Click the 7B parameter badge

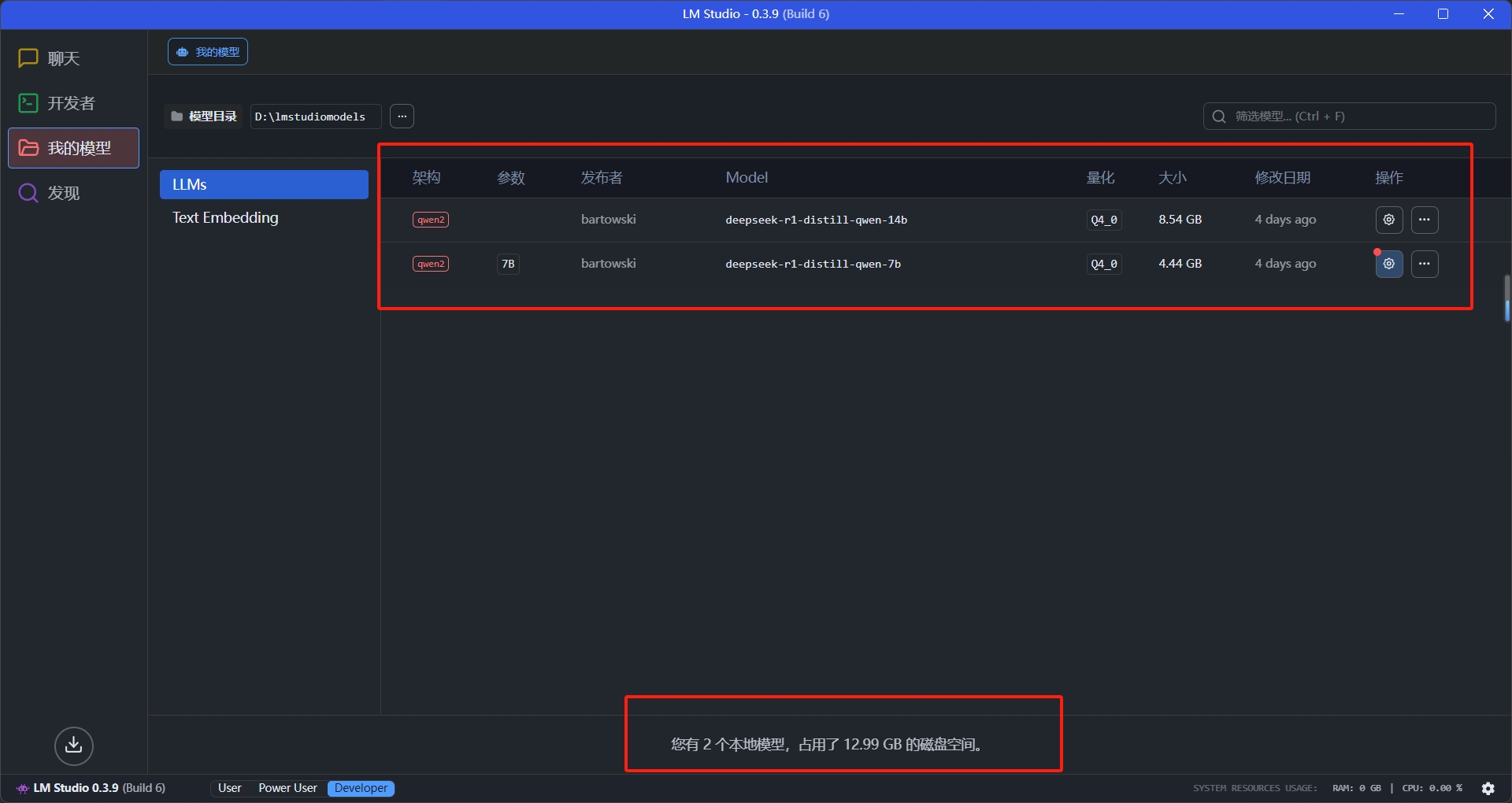point(508,264)
